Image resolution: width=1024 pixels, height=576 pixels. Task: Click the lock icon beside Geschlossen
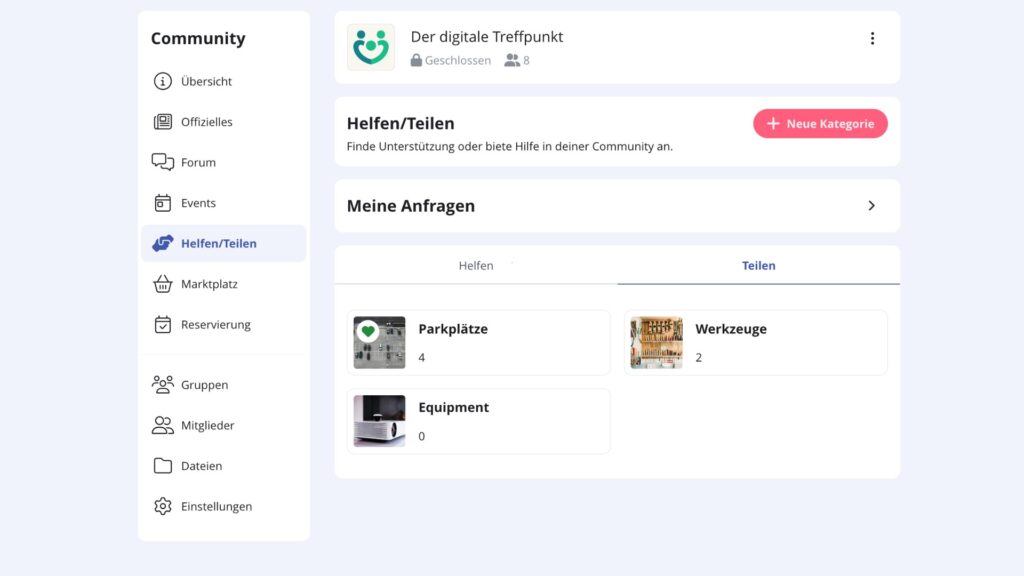click(x=416, y=60)
